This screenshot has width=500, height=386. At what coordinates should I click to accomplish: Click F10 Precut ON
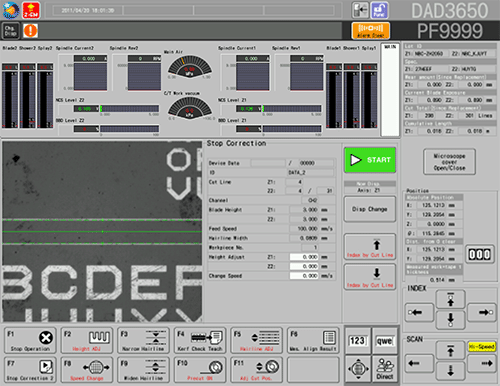click(200, 370)
